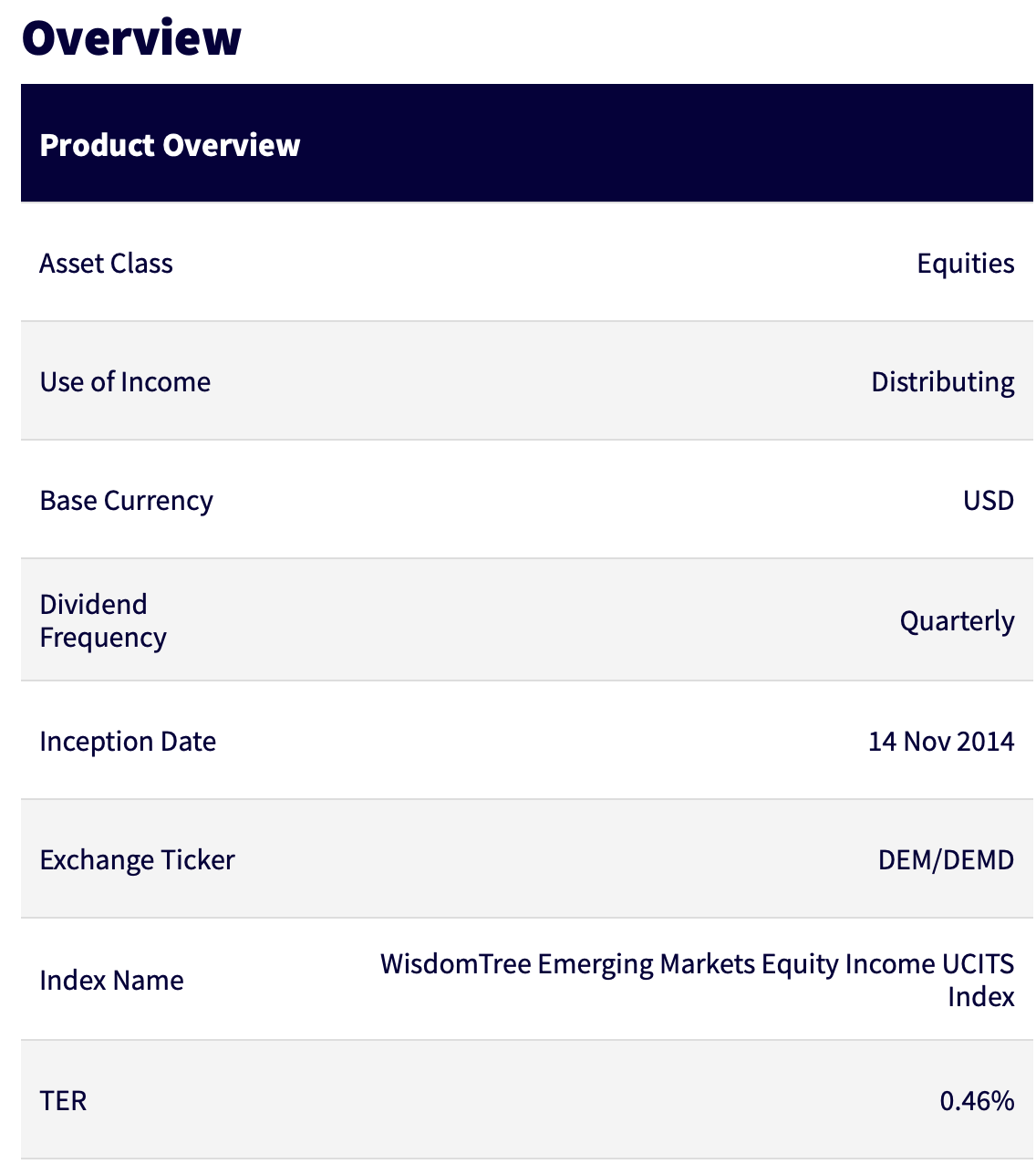Click the DEMD part of the ticker
Screen dimensions: 1036x1164
(980, 860)
